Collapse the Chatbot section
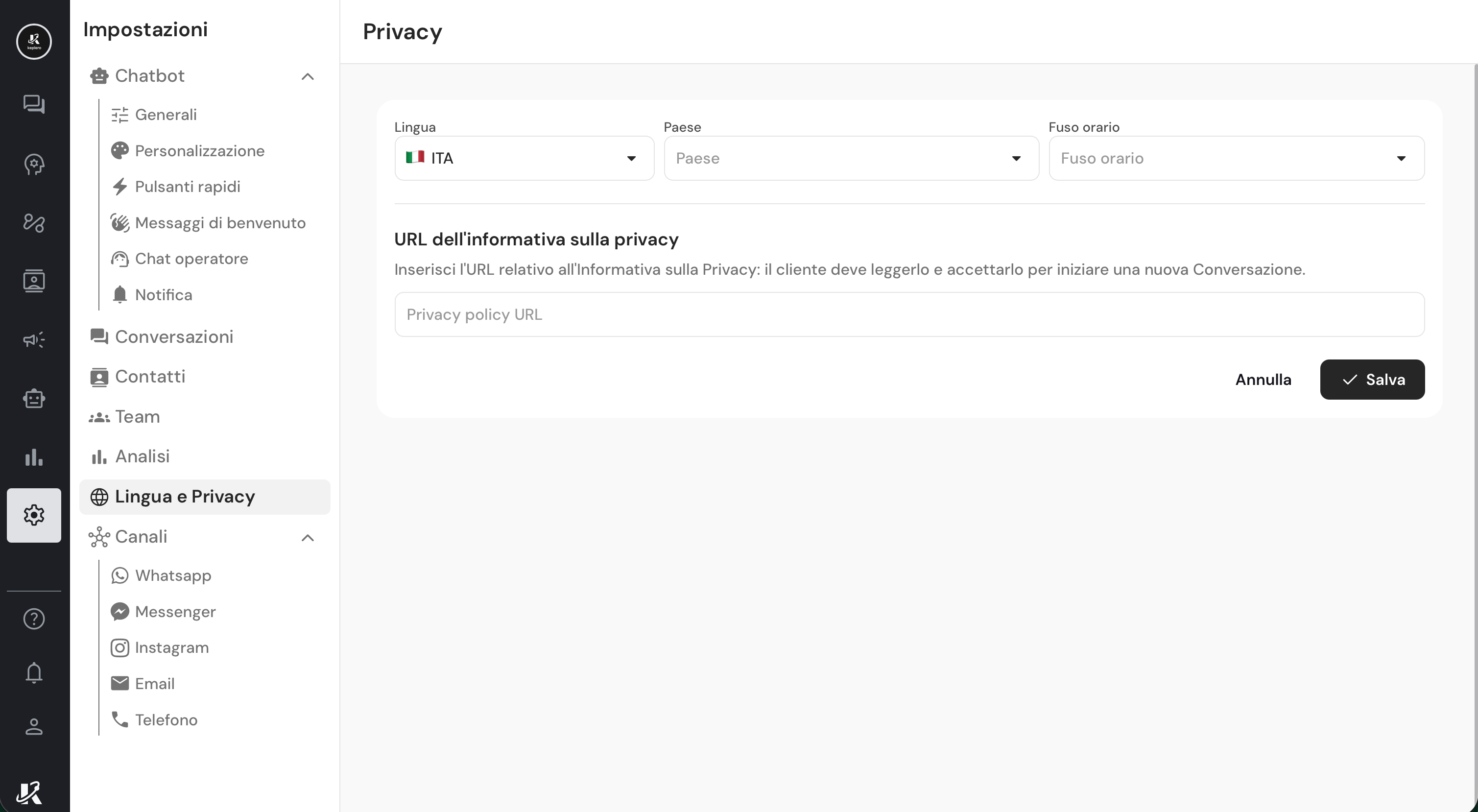1478x812 pixels. click(308, 76)
